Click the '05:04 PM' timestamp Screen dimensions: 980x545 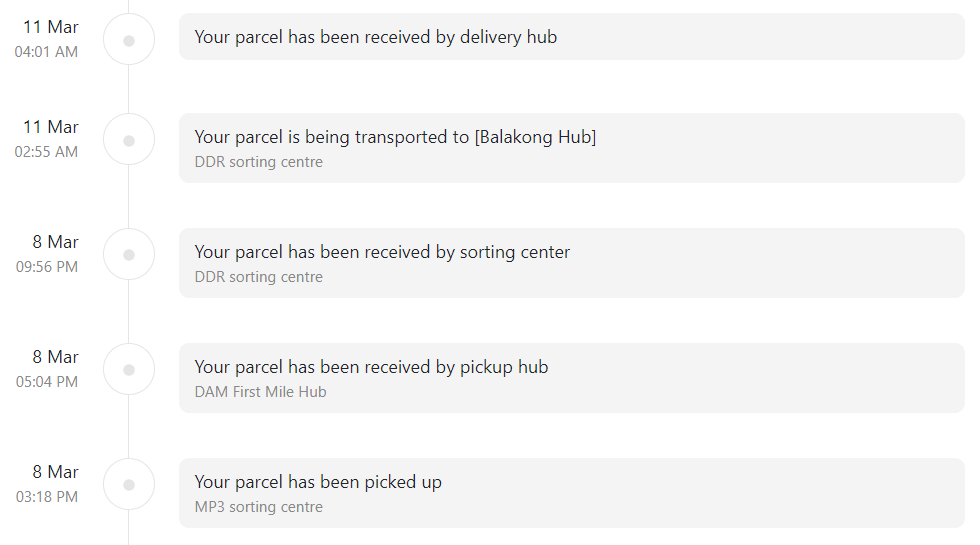point(47,382)
